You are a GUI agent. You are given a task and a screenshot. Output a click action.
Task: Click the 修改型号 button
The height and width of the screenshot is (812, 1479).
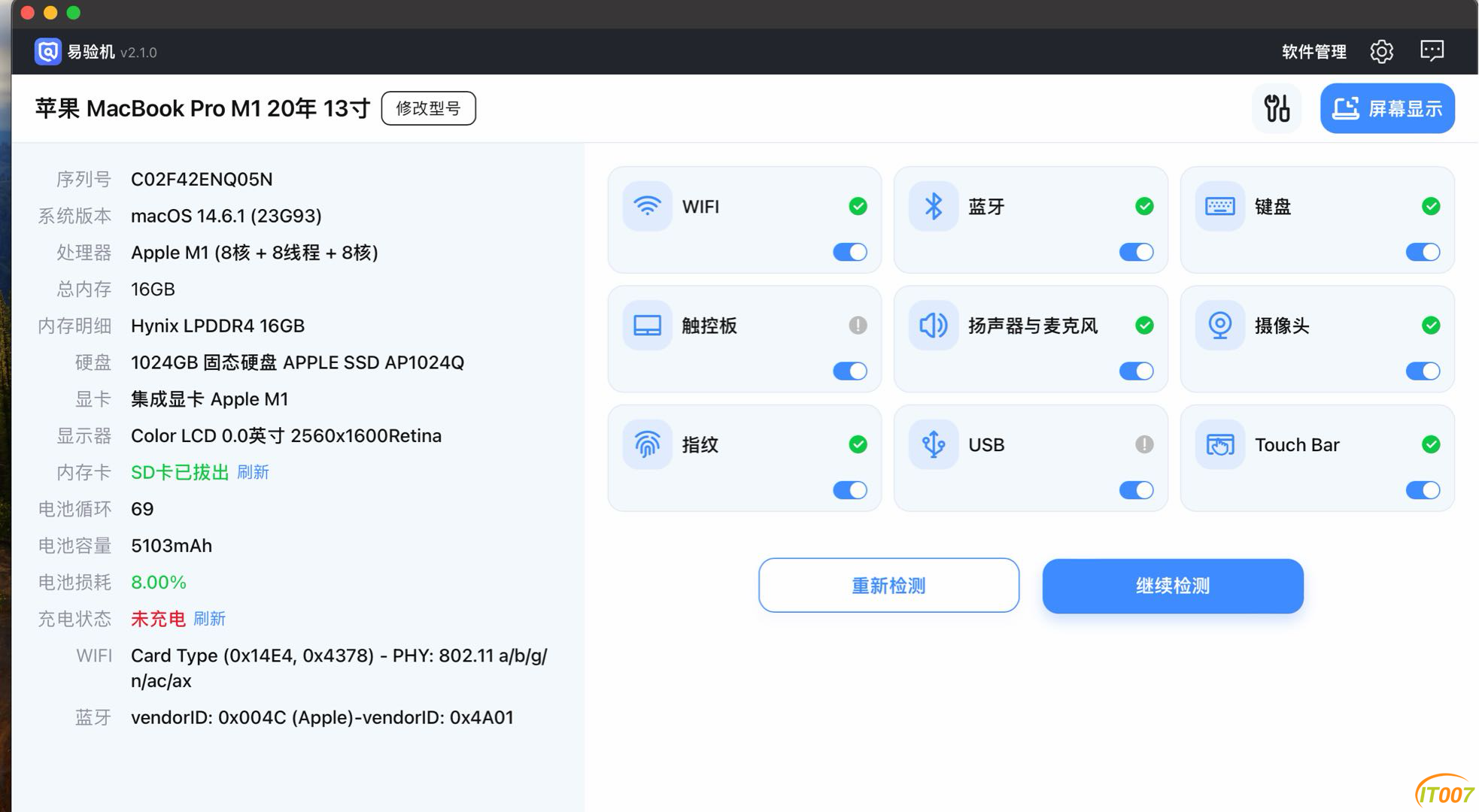tap(428, 108)
